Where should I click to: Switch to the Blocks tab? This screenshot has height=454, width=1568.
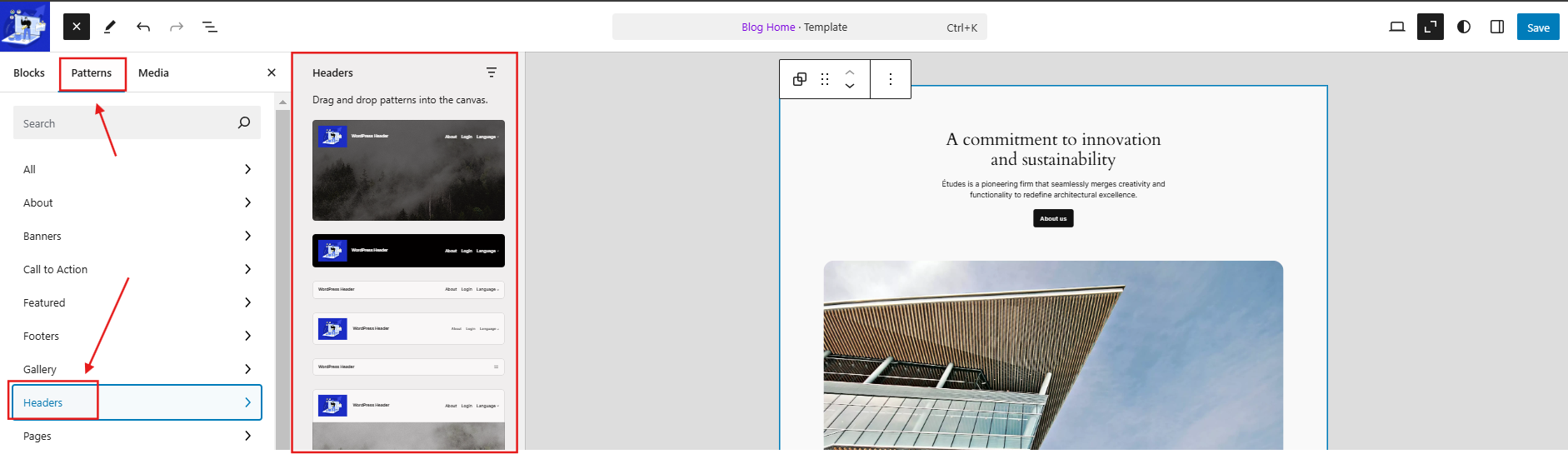click(x=29, y=73)
